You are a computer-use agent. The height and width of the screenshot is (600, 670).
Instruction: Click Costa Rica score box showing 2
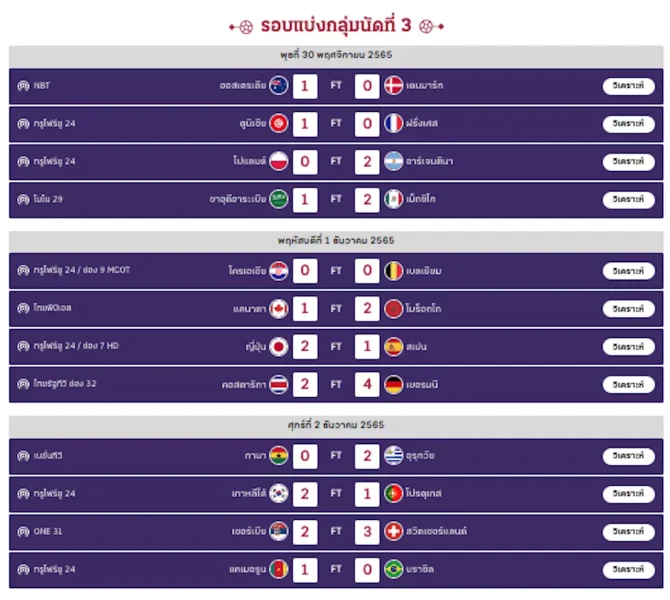305,384
